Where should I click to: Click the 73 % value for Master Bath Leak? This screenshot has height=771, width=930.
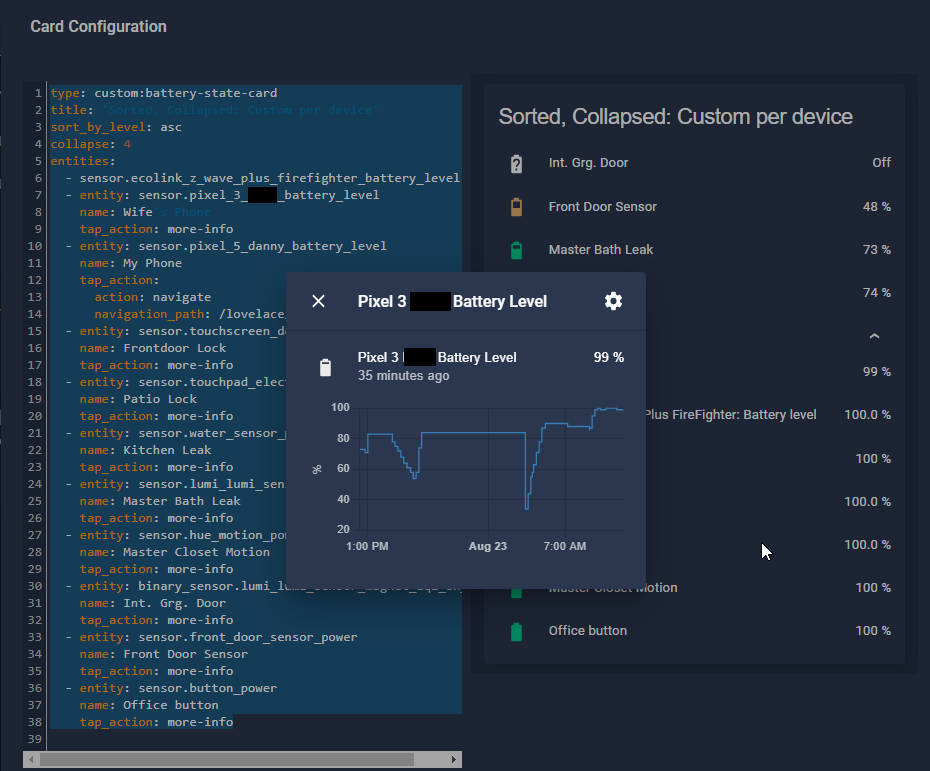877,250
